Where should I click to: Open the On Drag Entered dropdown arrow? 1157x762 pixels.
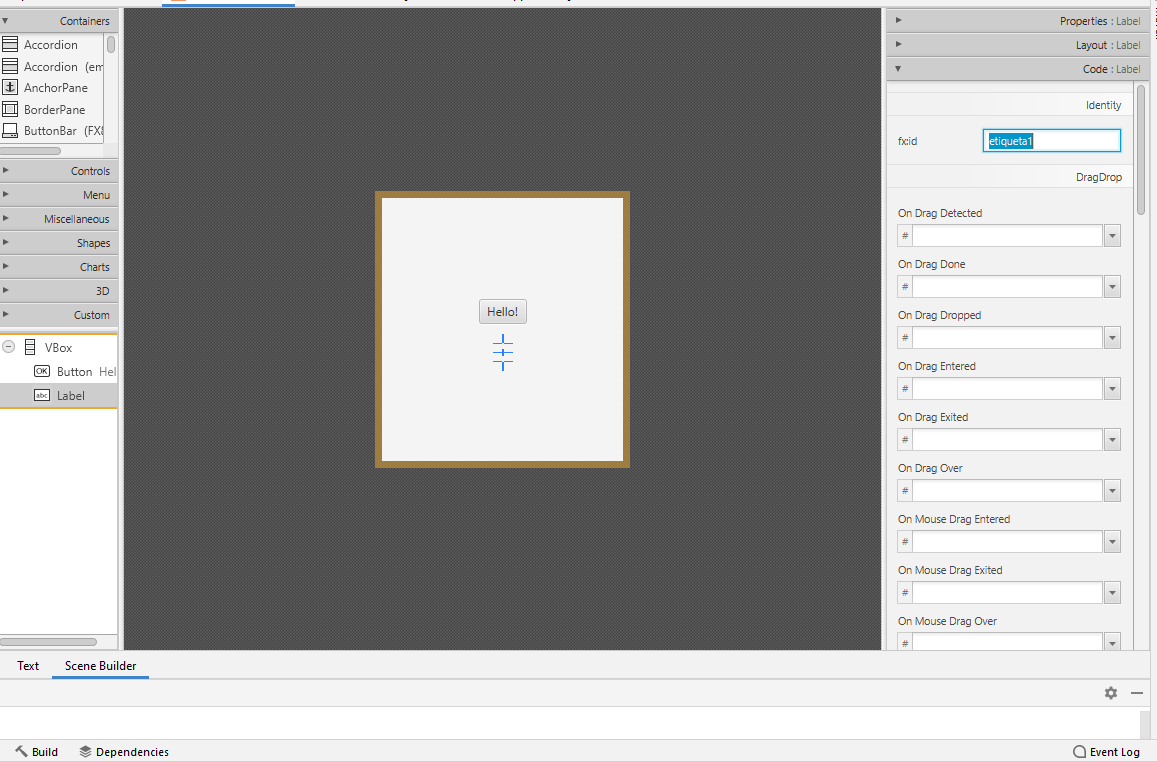click(1112, 389)
